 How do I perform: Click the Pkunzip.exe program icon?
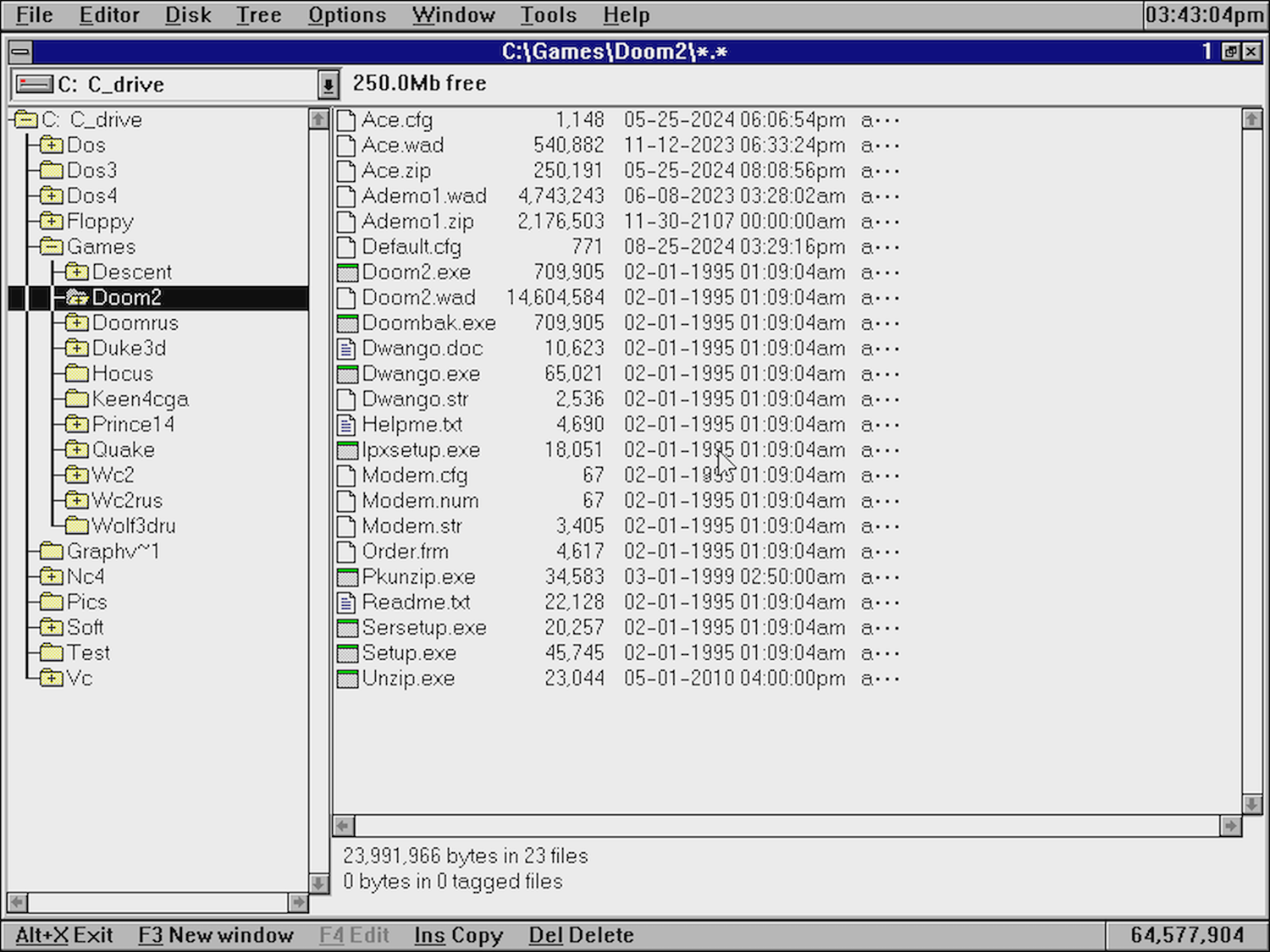click(x=346, y=577)
